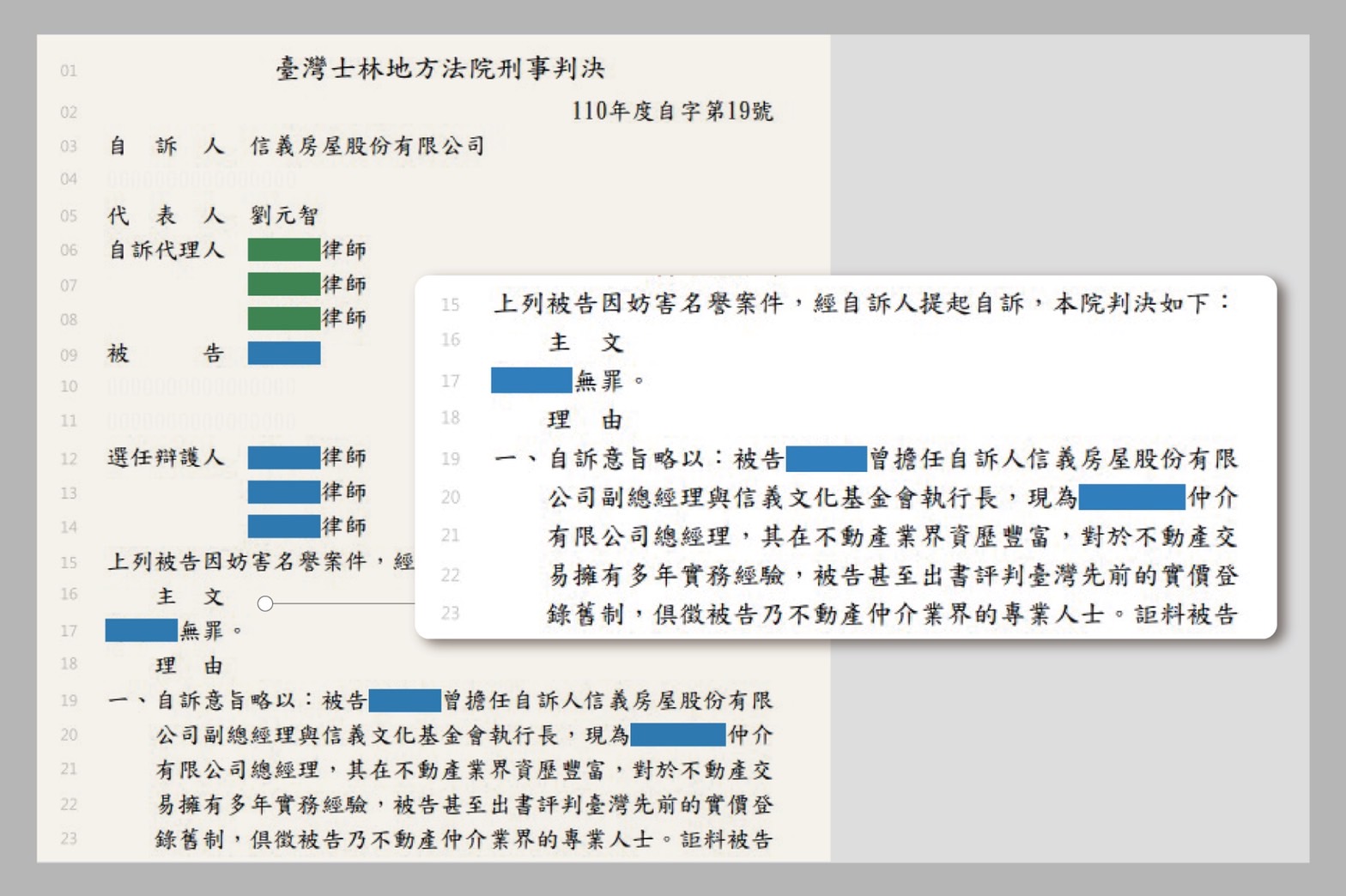The width and height of the screenshot is (1346, 896).
Task: Click the blue box before 無罪 in the main document
Action: (141, 631)
